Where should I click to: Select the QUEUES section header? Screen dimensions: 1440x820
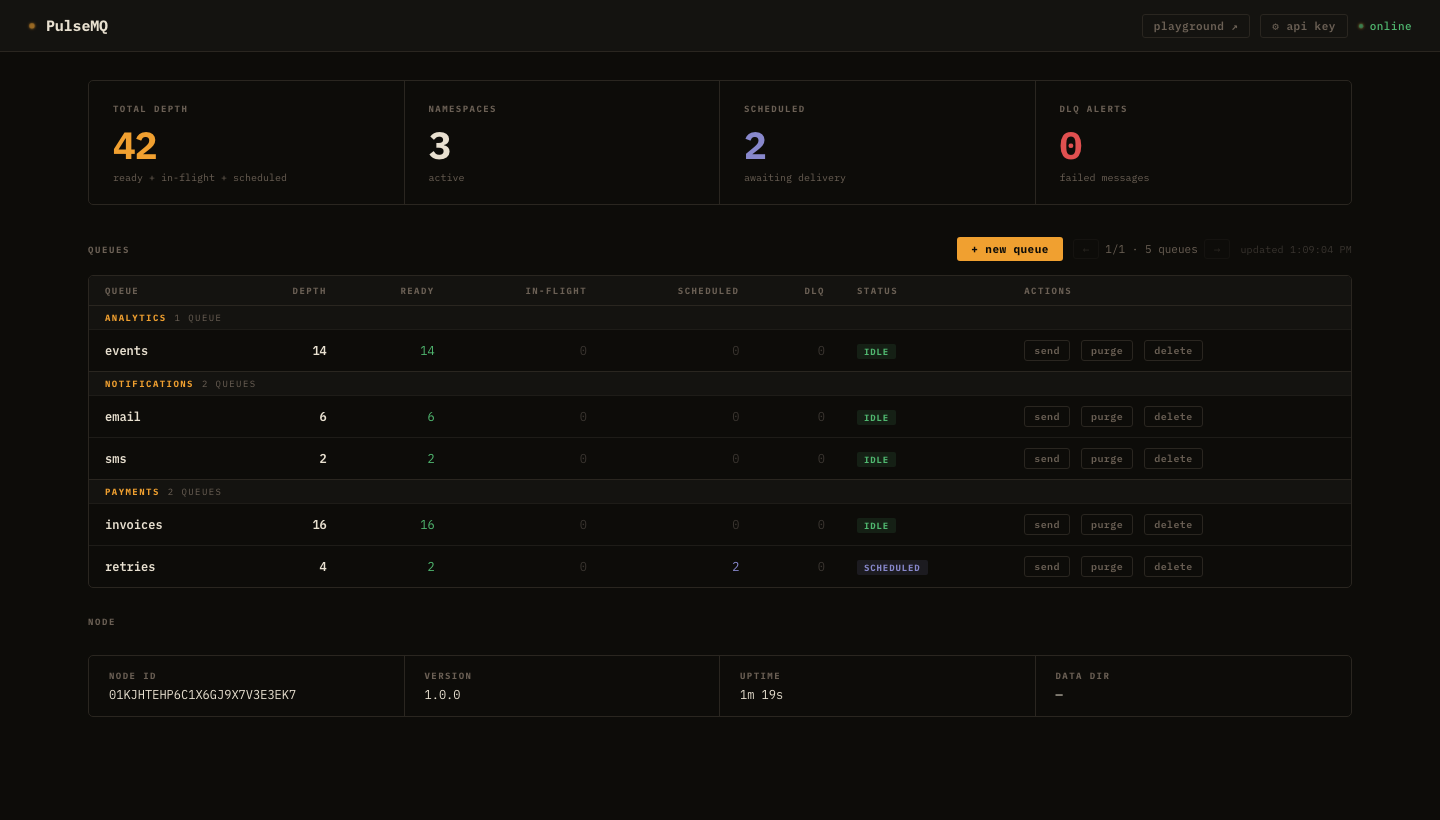pyautogui.click(x=108, y=250)
